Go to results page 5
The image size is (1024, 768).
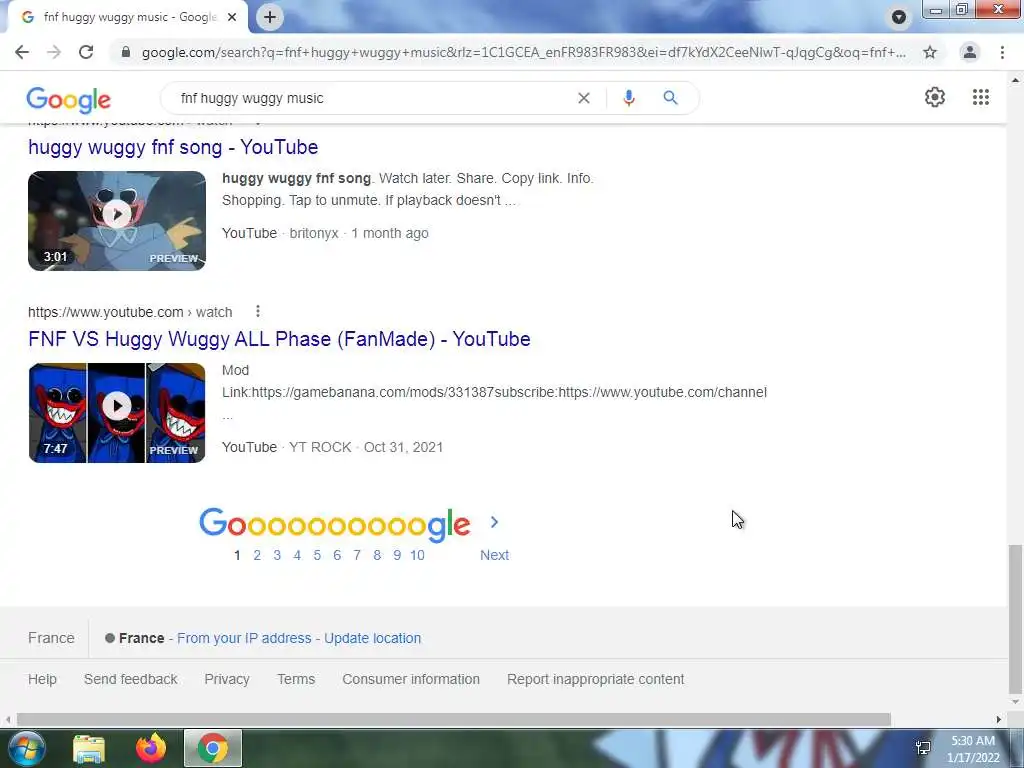(317, 555)
